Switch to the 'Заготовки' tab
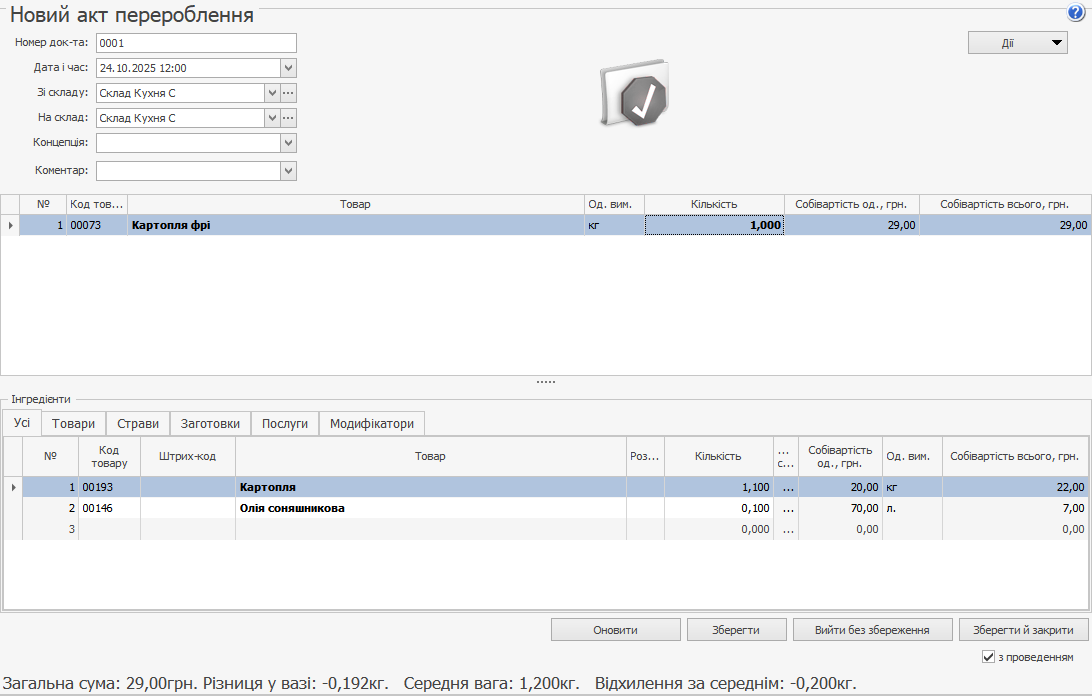The height and width of the screenshot is (696, 1092). click(210, 423)
